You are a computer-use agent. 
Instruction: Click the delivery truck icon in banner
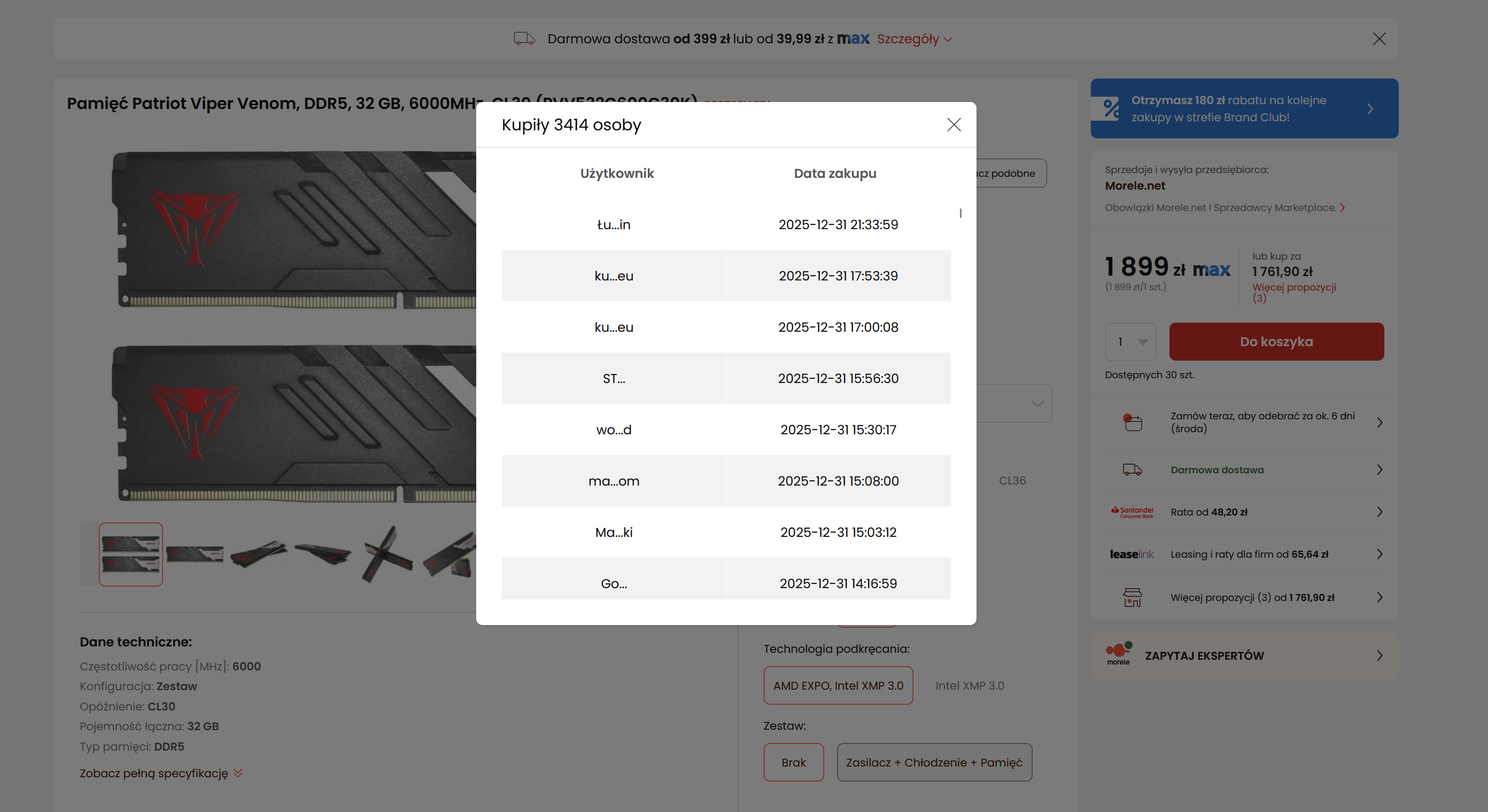(524, 38)
